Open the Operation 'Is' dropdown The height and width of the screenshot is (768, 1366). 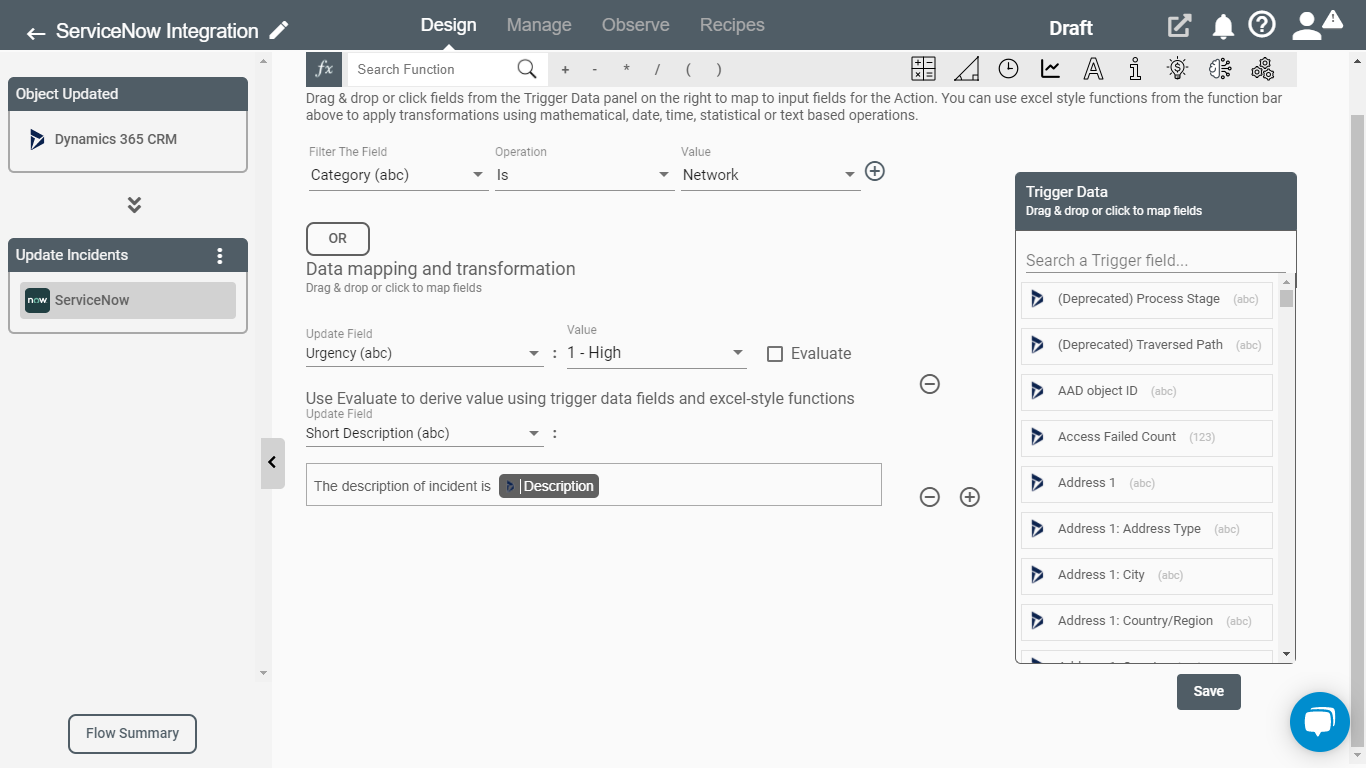584,175
